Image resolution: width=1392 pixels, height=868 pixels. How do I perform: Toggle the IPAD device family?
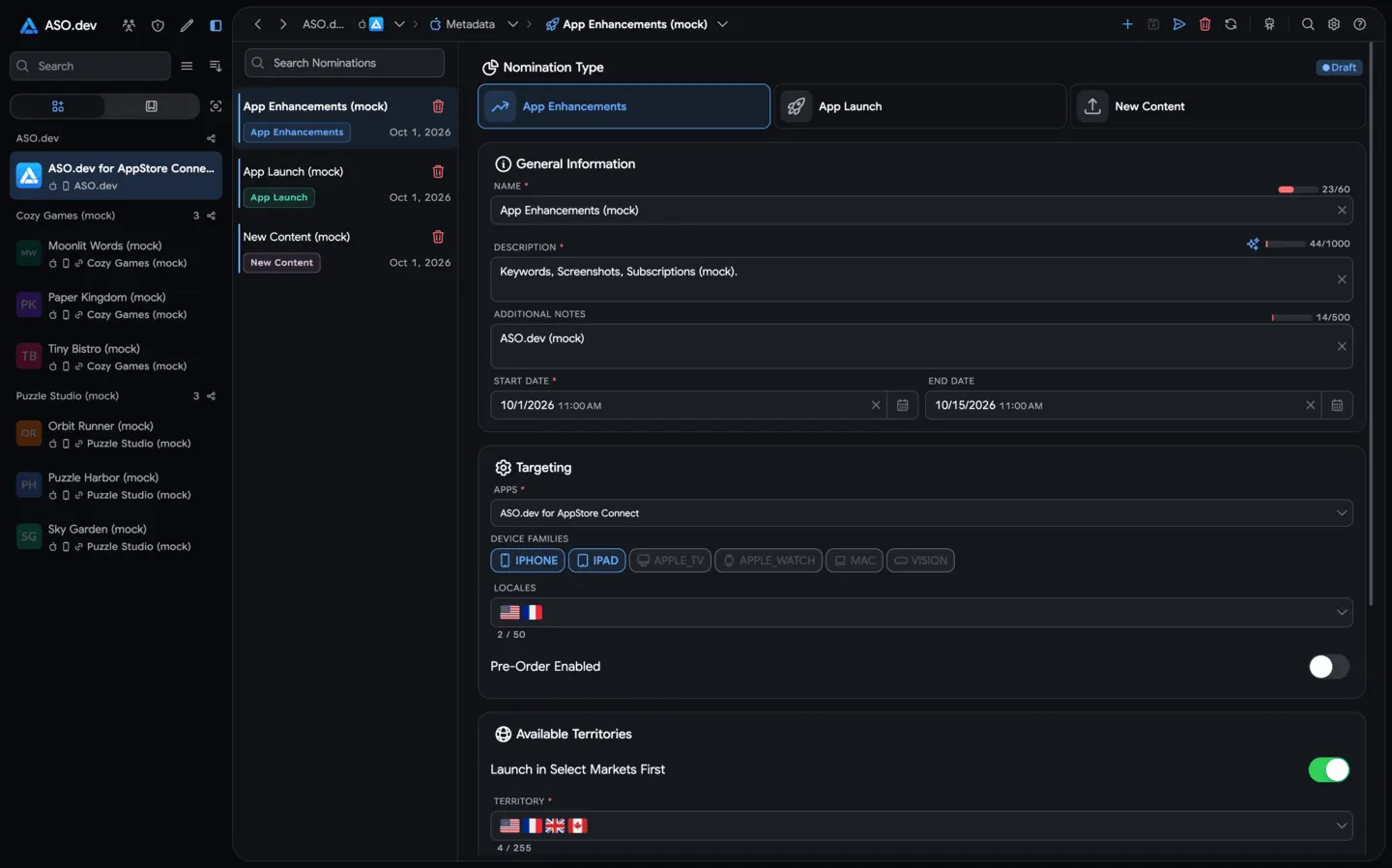pos(597,561)
